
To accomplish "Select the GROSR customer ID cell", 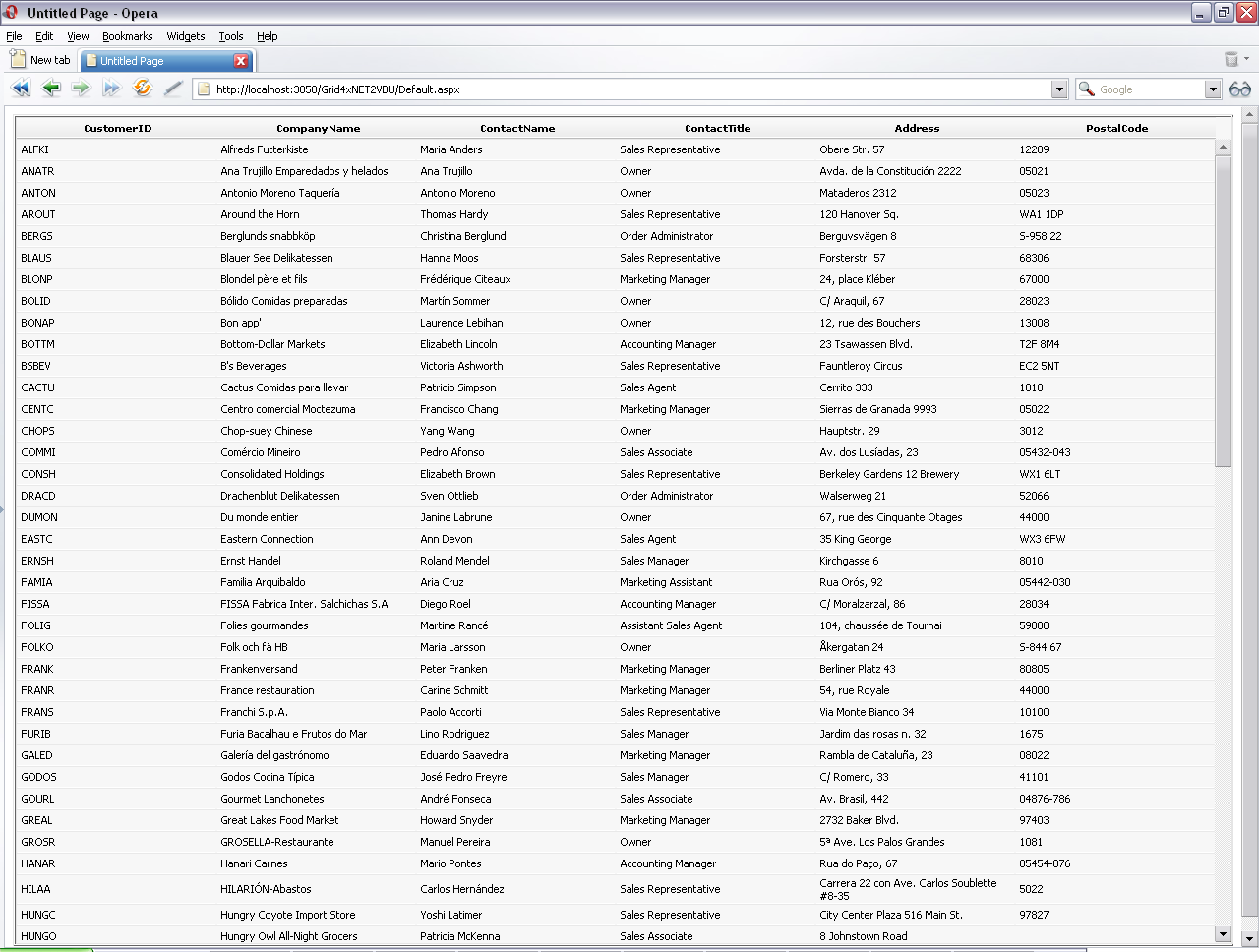I will coord(37,842).
